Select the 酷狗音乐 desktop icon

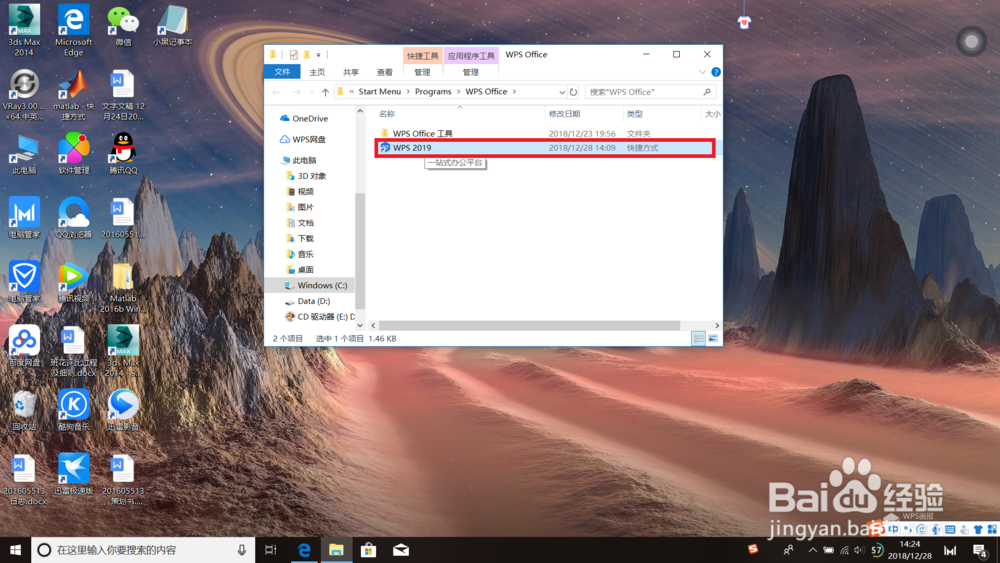(73, 410)
